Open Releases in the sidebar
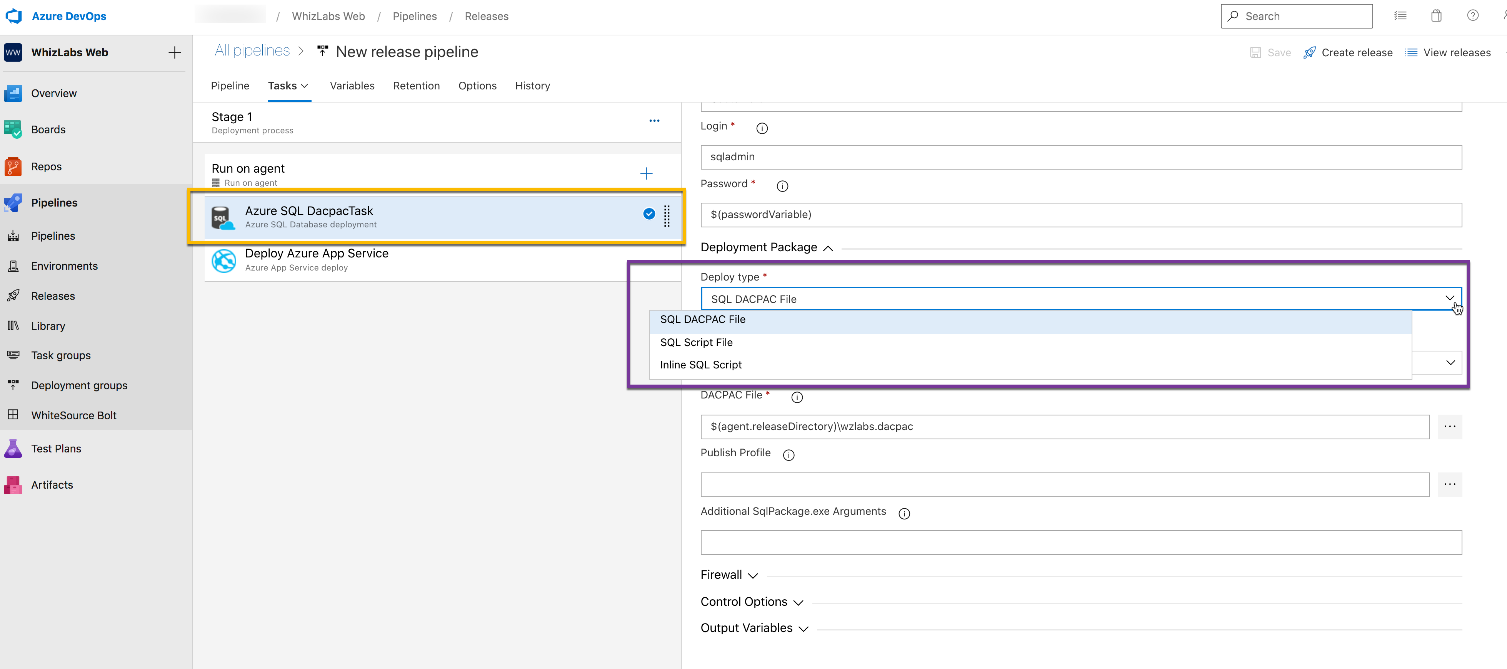 [53, 296]
